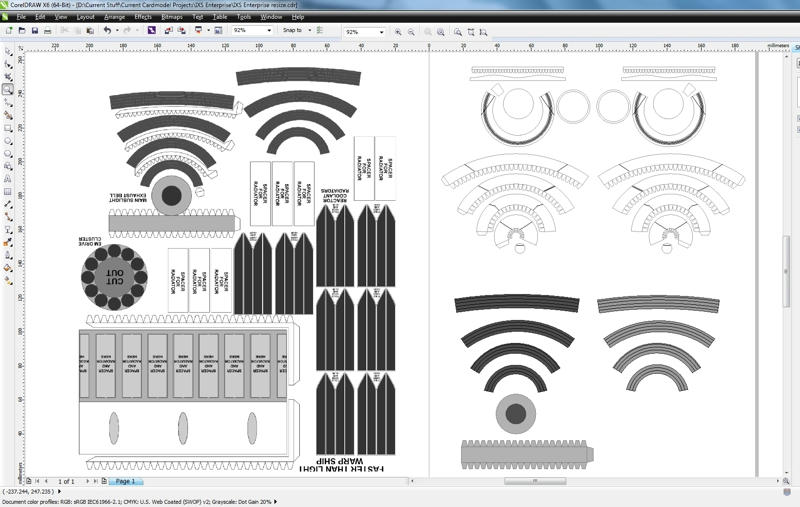800x507 pixels.
Task: Click Zoom to page width icon
Action: pos(470,32)
